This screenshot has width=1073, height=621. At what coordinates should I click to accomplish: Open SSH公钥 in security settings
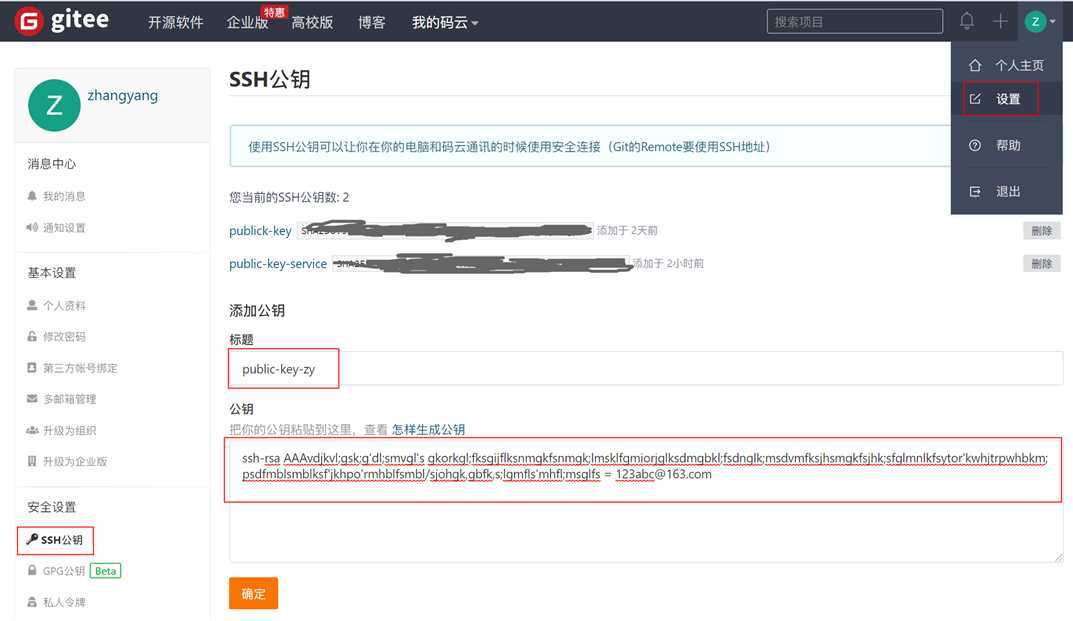(62, 540)
